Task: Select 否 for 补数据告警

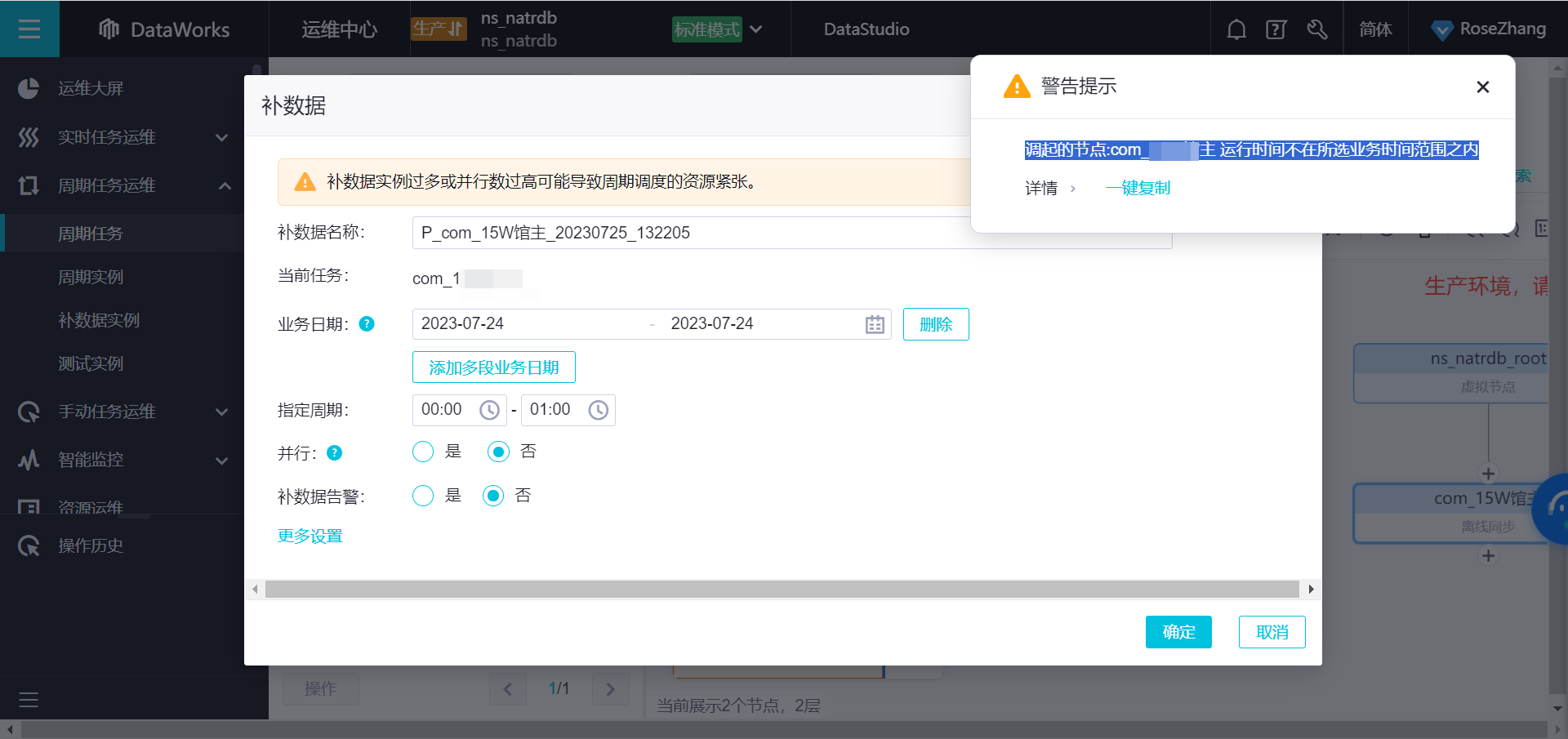Action: [x=493, y=496]
